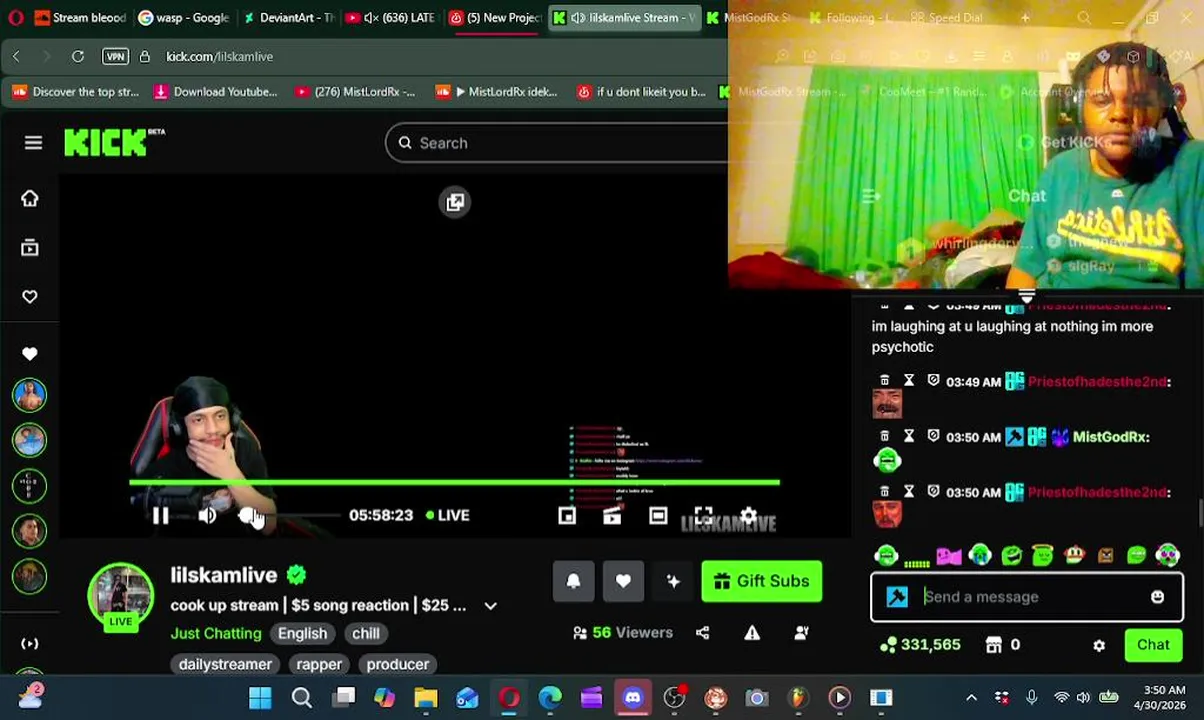Image resolution: width=1204 pixels, height=720 pixels.
Task: Open Windows taskbar search
Action: pyautogui.click(x=301, y=697)
